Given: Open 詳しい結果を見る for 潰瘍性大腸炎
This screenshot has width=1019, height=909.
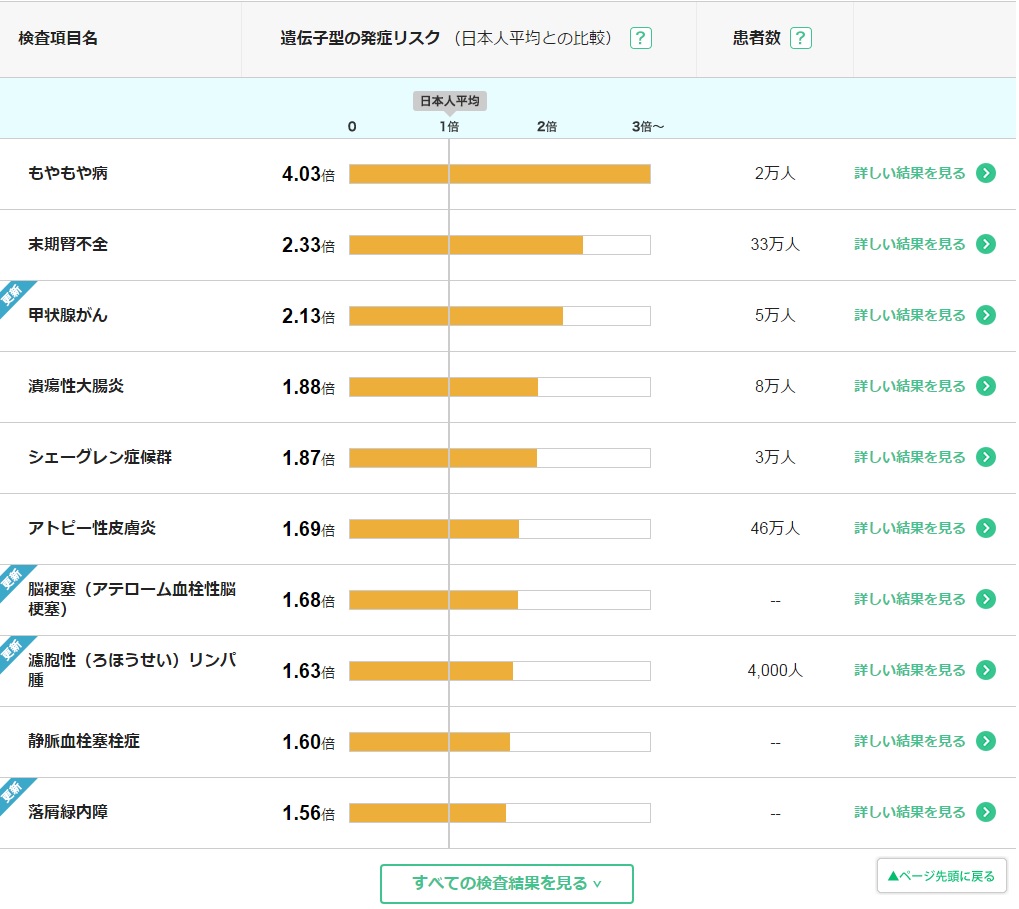Looking at the screenshot, I should click(x=911, y=387).
